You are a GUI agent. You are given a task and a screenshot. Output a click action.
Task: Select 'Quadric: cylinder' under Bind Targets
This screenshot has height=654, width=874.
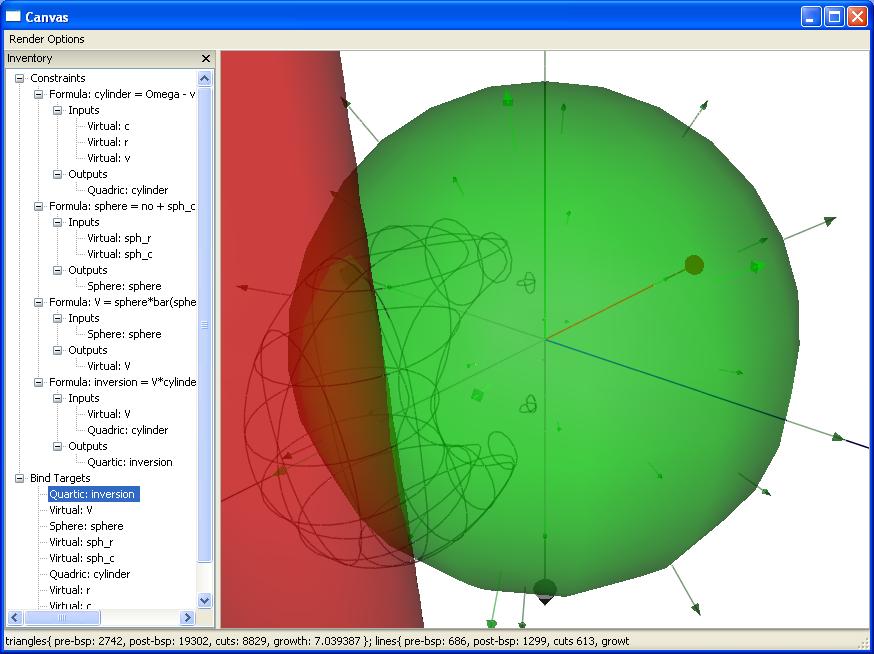(x=90, y=574)
